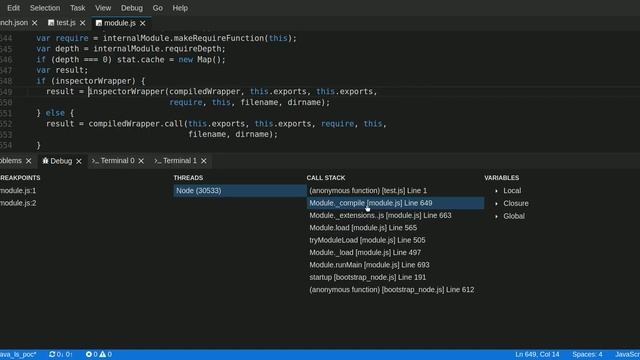Switch to the test.js editor tab
The image size is (640, 360).
66,23
